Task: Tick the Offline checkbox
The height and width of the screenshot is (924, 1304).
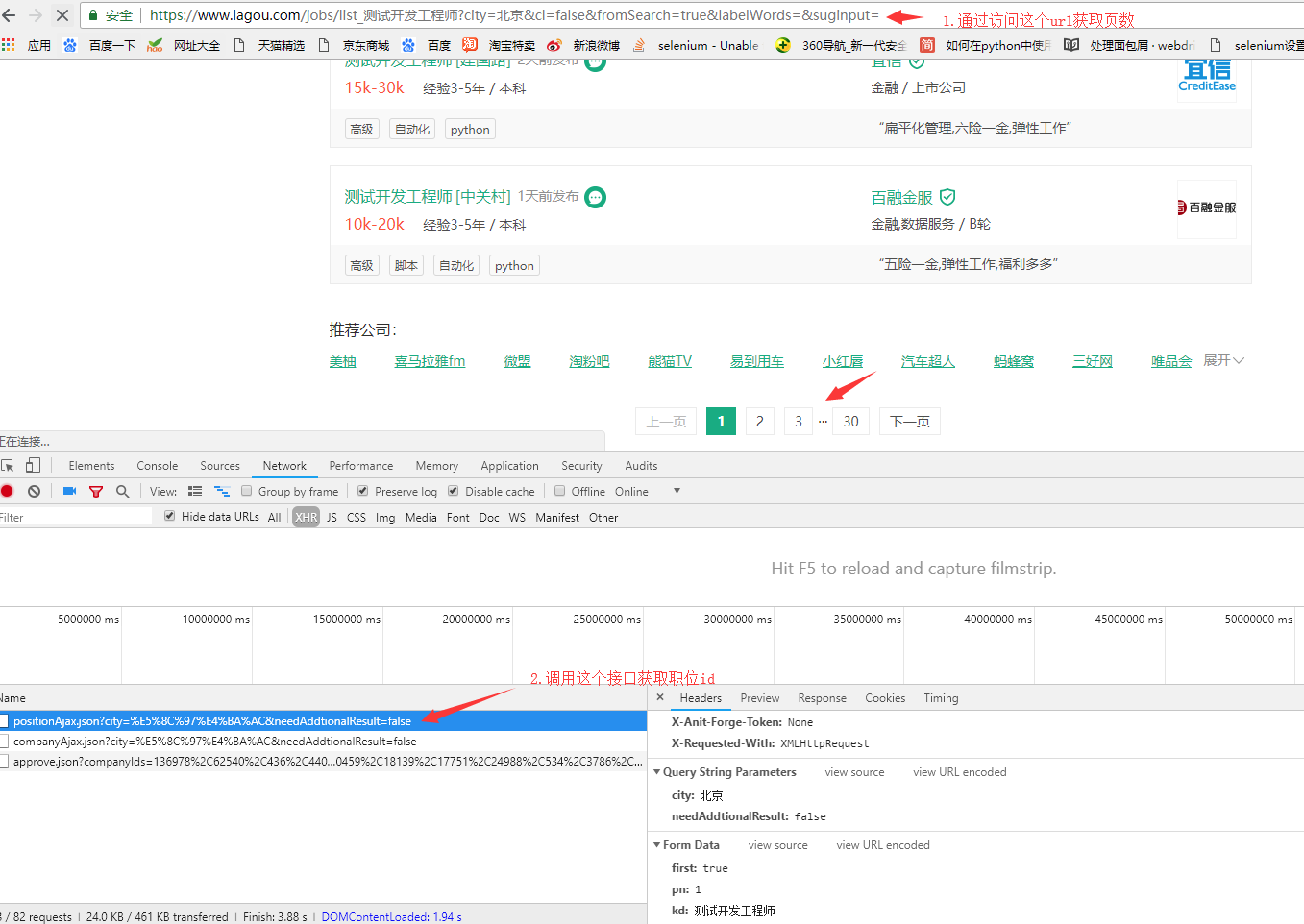Action: (x=559, y=491)
